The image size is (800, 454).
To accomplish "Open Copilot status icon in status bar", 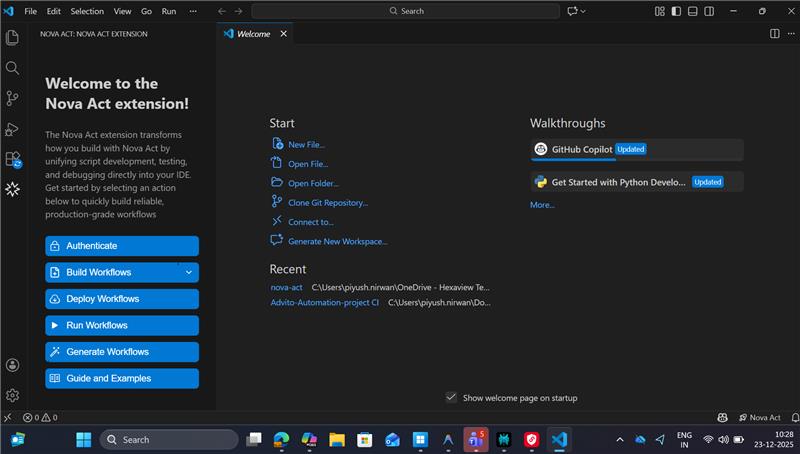I will [x=722, y=417].
